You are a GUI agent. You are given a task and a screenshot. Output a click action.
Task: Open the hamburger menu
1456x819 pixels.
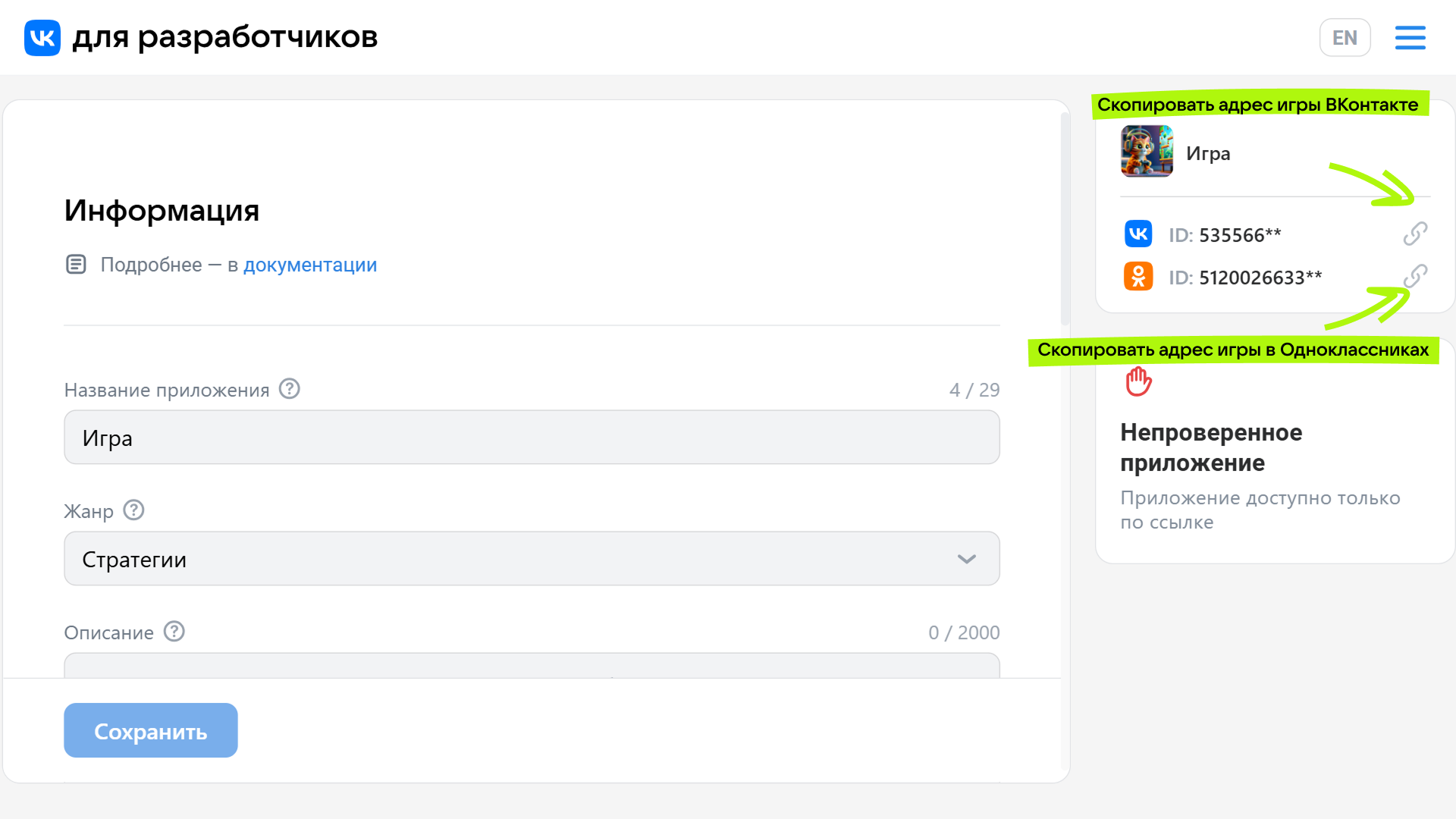1410,38
